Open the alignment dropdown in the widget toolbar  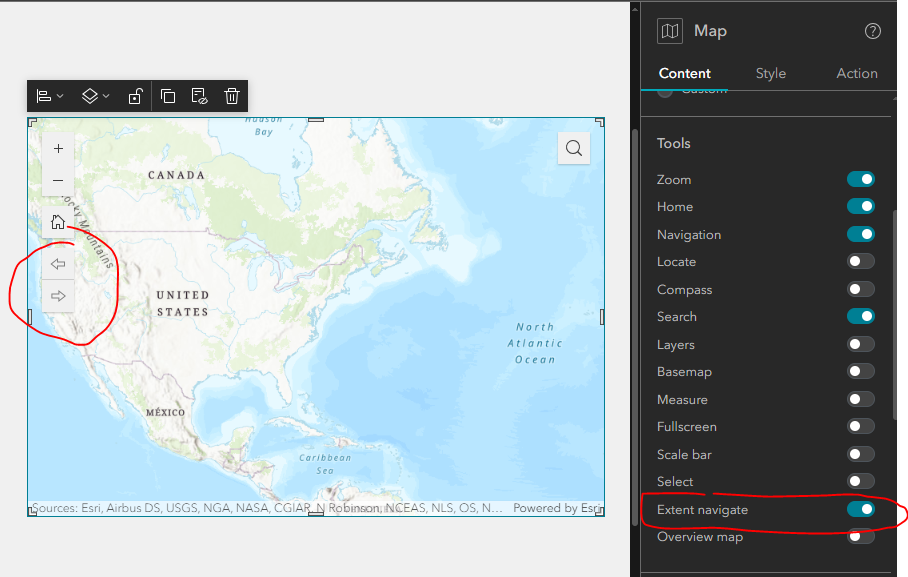tap(48, 95)
